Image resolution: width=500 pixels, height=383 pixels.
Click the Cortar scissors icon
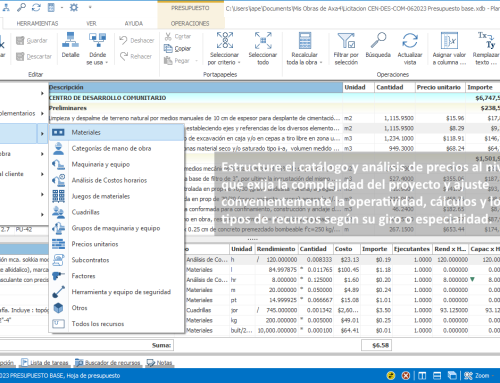pyautogui.click(x=168, y=36)
